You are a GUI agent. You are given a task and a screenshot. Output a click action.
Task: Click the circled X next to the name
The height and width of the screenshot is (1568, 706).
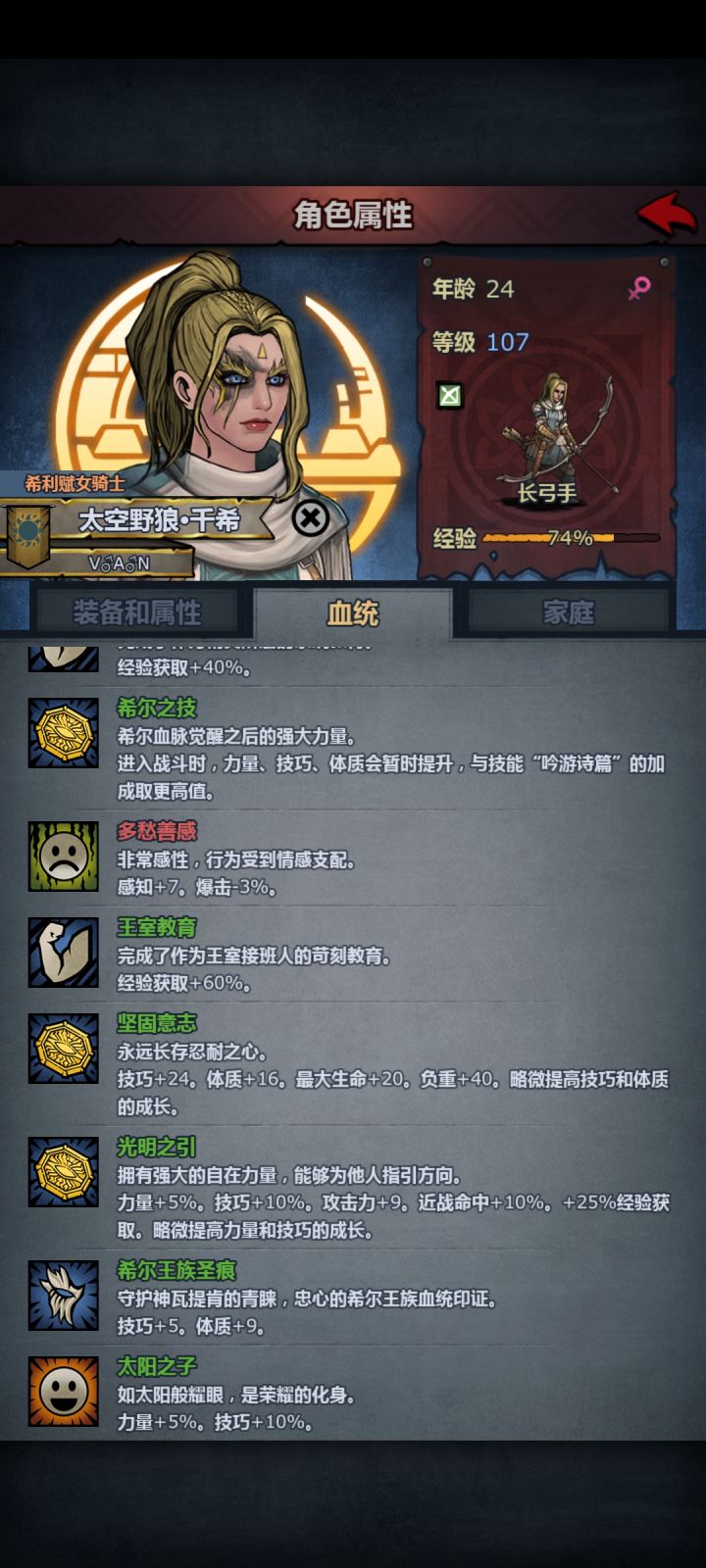click(x=311, y=518)
